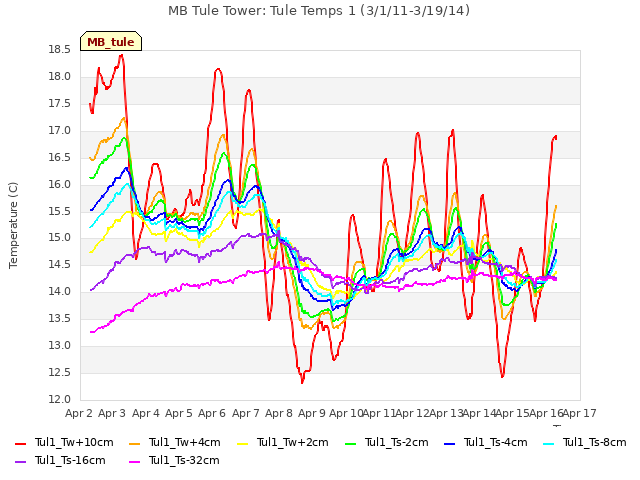Click the Apr 17 x-axis label

click(x=580, y=413)
